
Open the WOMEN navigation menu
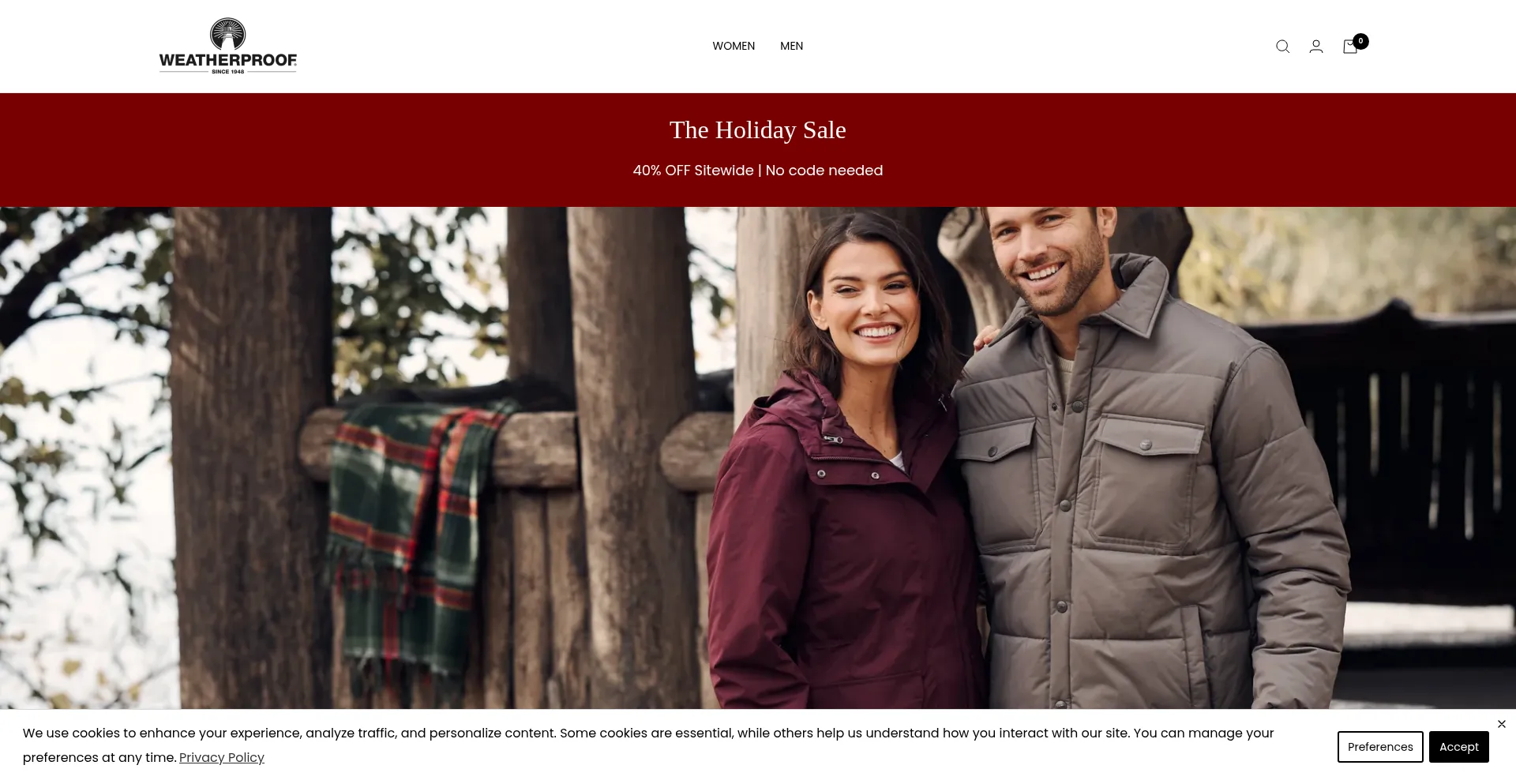coord(734,46)
